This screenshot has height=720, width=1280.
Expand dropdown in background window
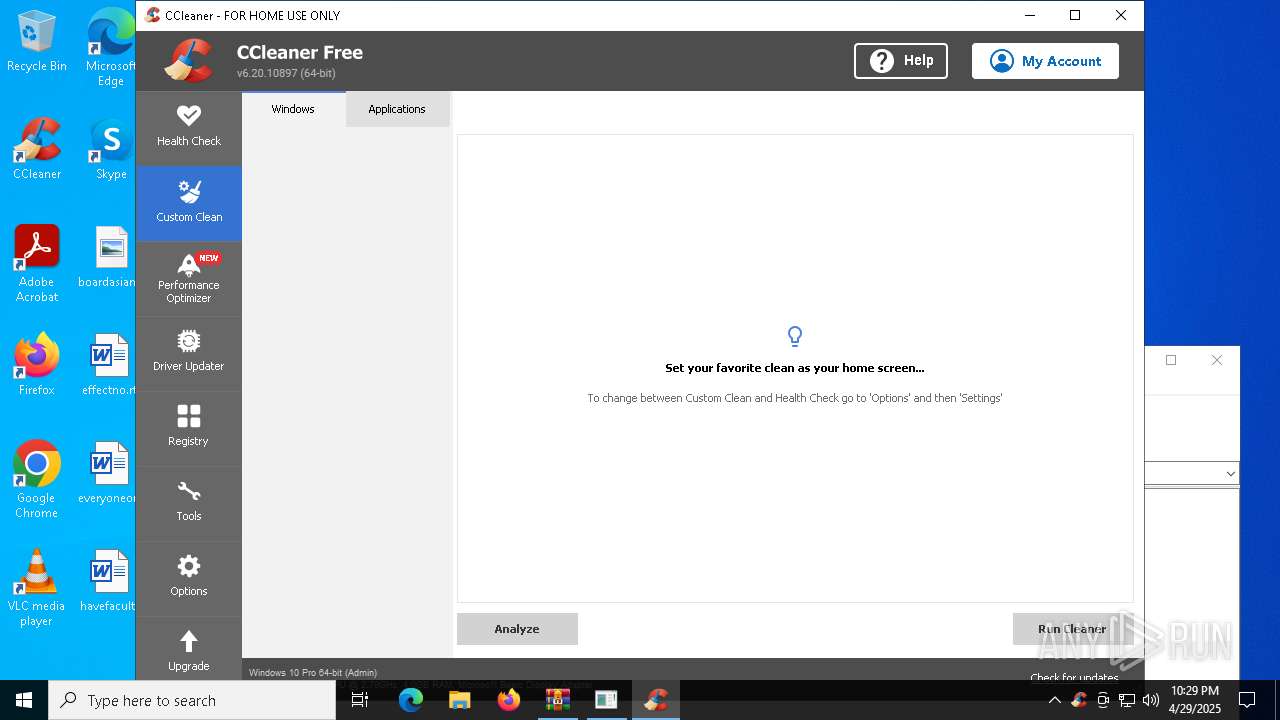[1230, 474]
